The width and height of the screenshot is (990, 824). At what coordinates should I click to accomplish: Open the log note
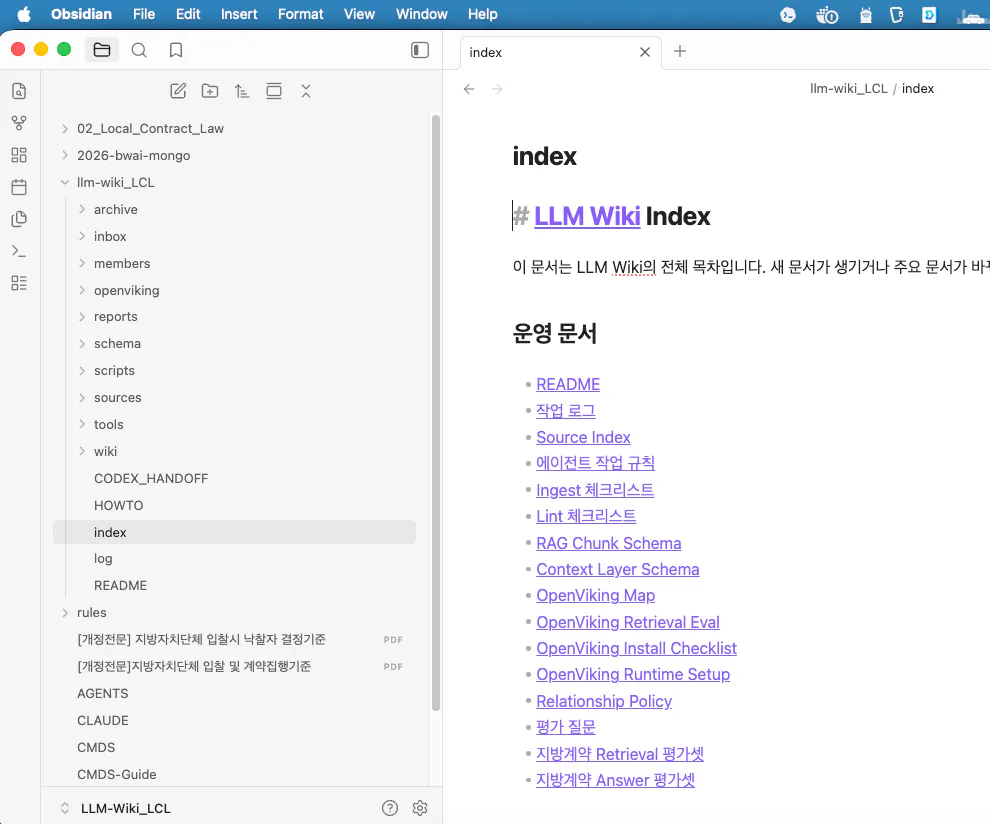(103, 559)
